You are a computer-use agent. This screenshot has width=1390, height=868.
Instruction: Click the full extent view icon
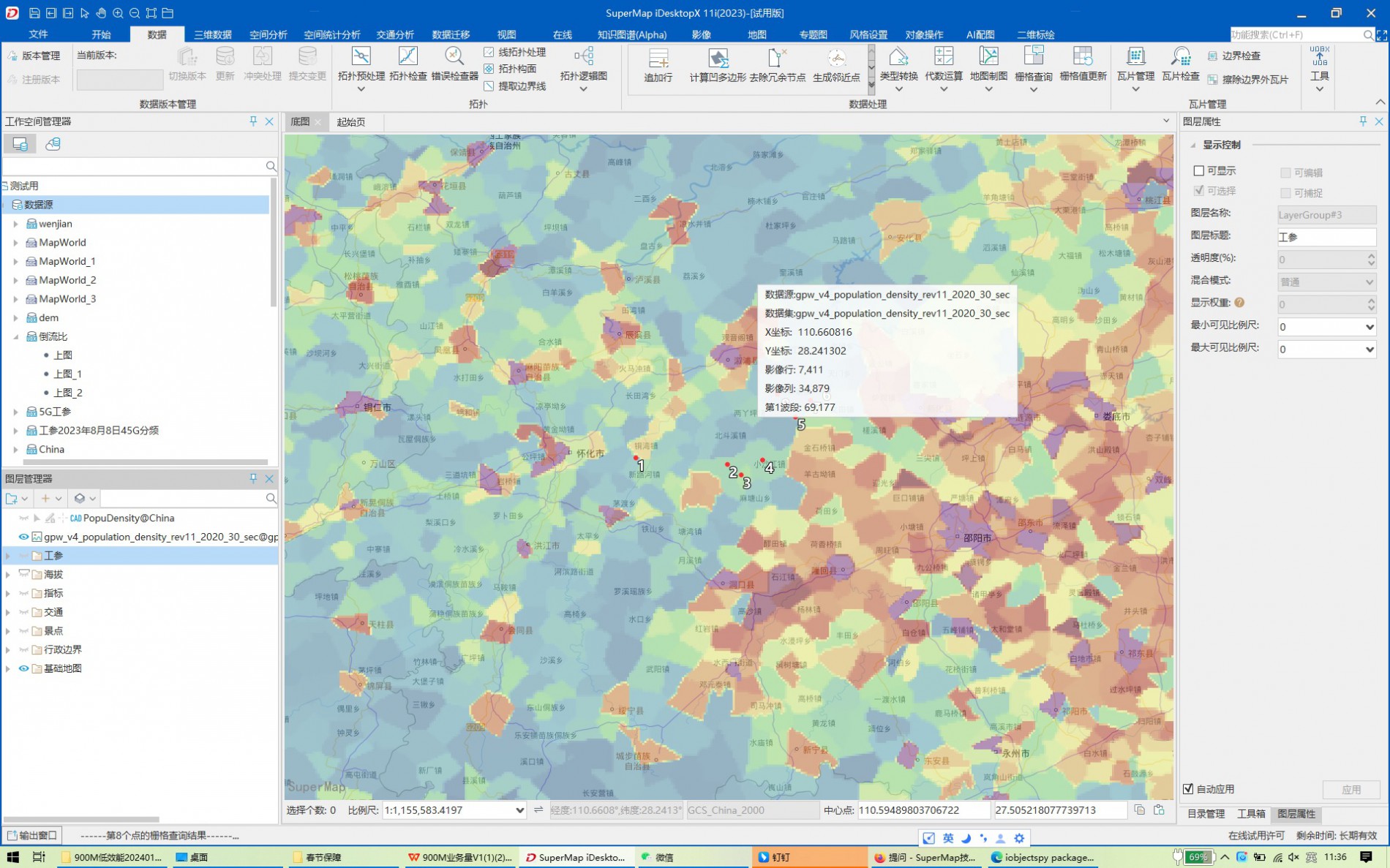(151, 13)
